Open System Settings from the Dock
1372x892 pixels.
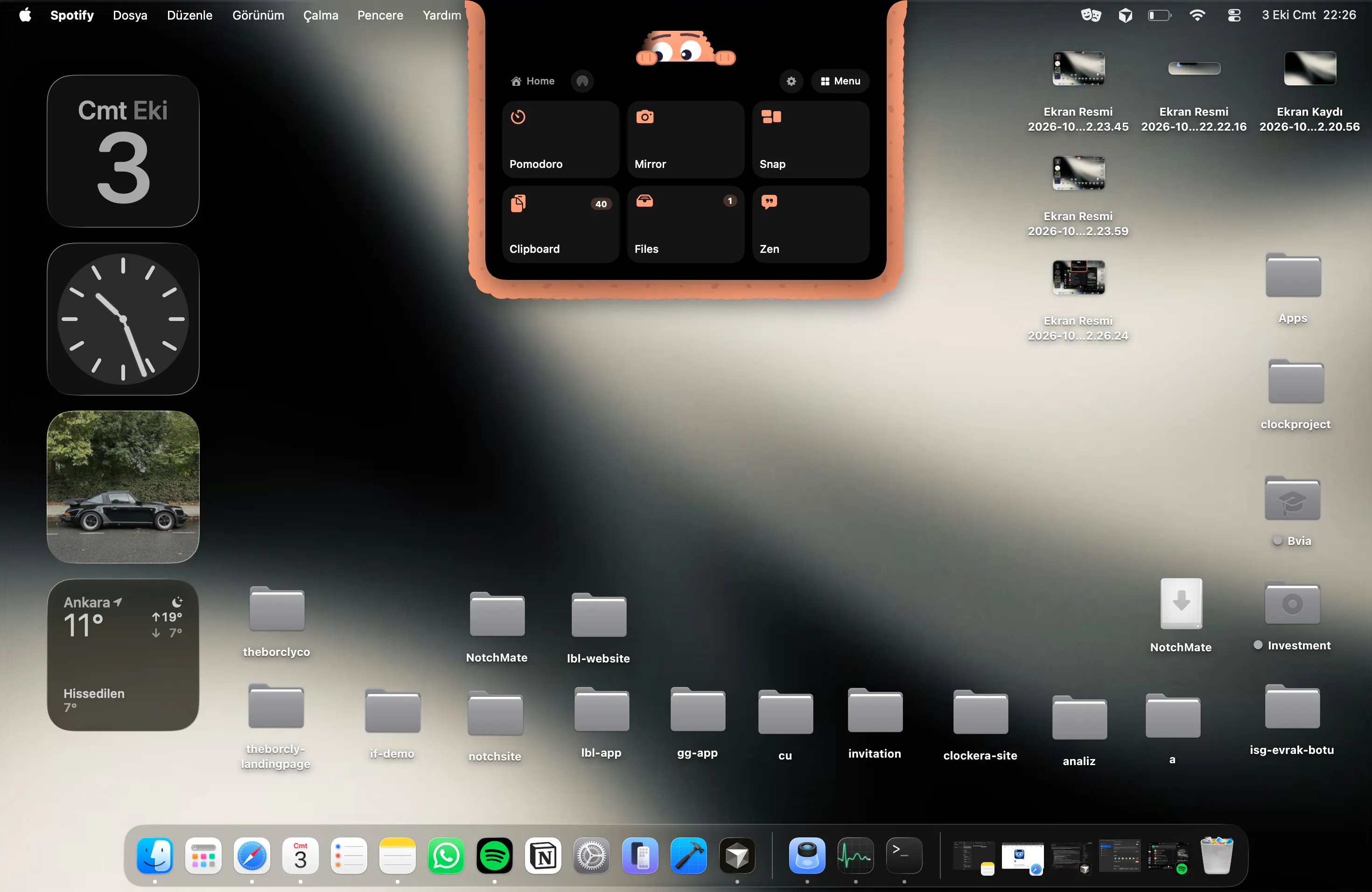[591, 856]
